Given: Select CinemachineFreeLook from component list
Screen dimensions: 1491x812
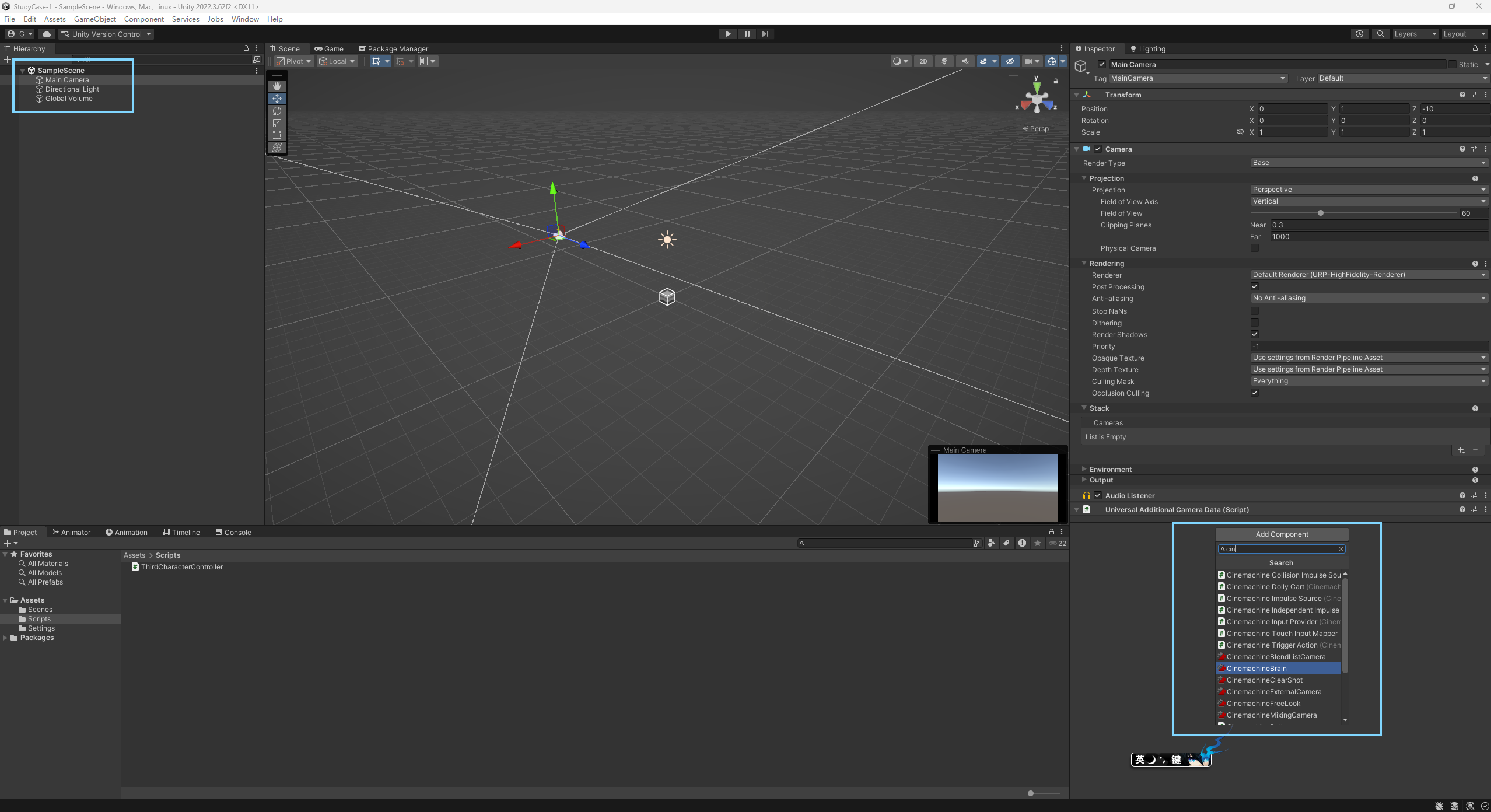Looking at the screenshot, I should click(x=1263, y=703).
